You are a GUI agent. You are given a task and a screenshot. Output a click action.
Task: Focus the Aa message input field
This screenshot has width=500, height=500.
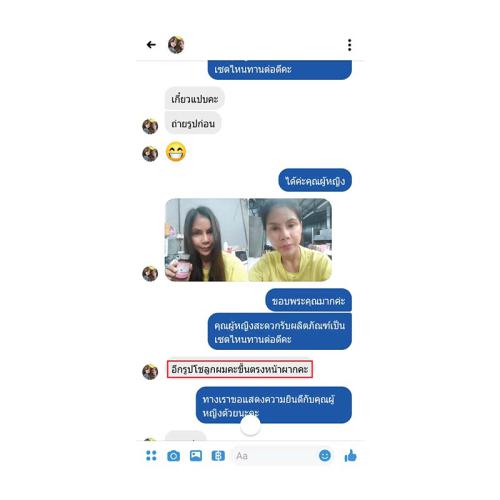(274, 456)
